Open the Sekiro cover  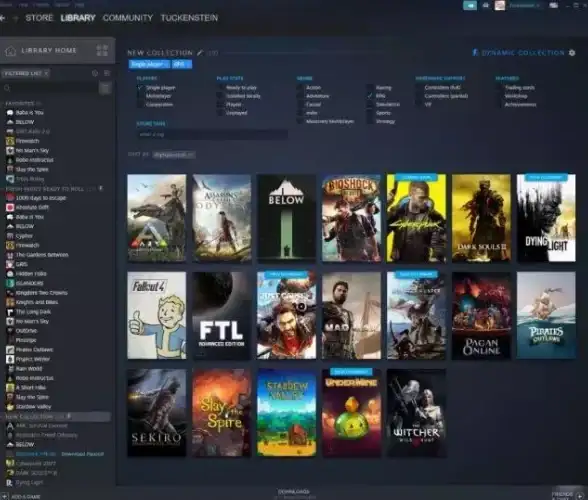(157, 413)
